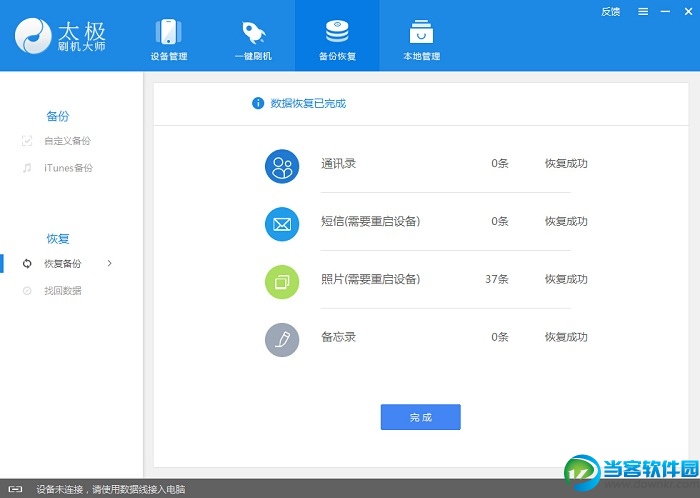Click 恢复成功 in the 通讯录 row

566,164
